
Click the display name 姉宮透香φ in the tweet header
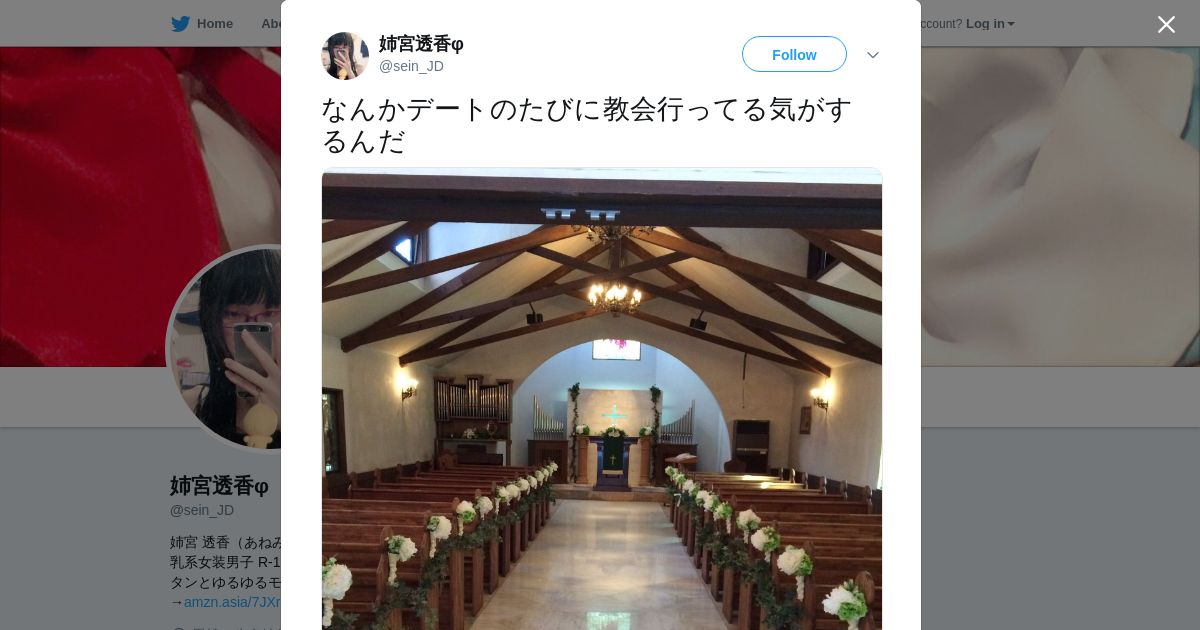pyautogui.click(x=421, y=44)
